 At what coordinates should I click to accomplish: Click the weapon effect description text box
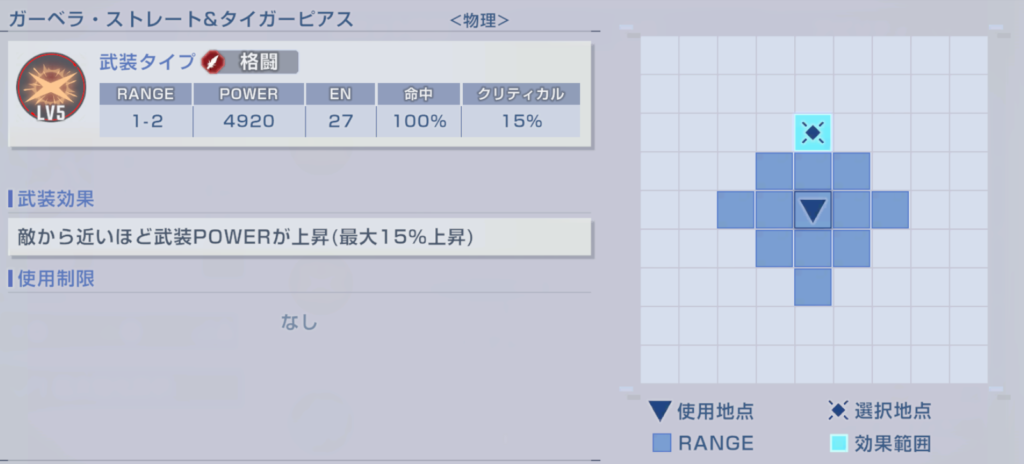[300, 239]
